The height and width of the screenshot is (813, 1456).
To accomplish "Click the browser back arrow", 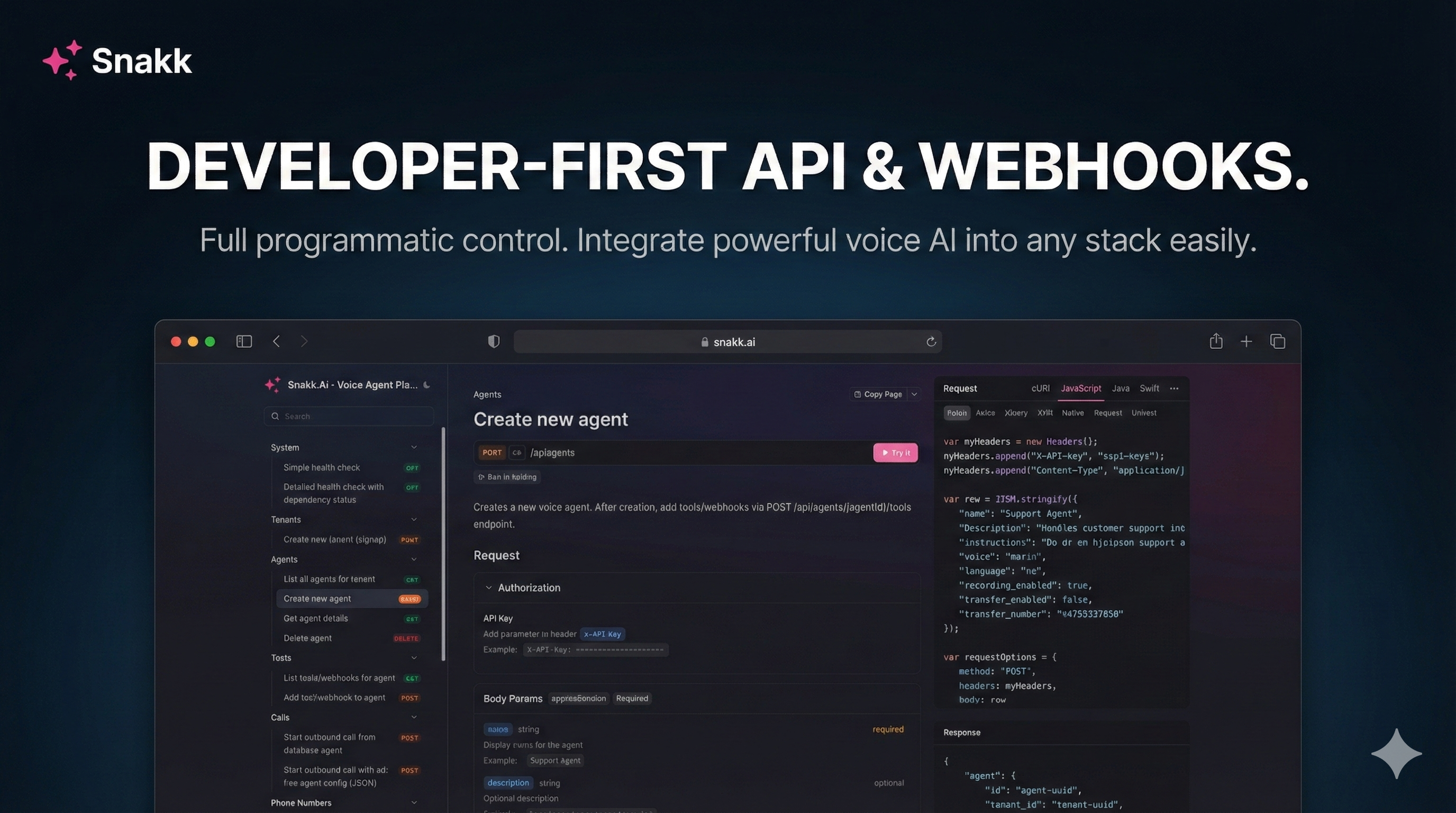I will [x=276, y=341].
